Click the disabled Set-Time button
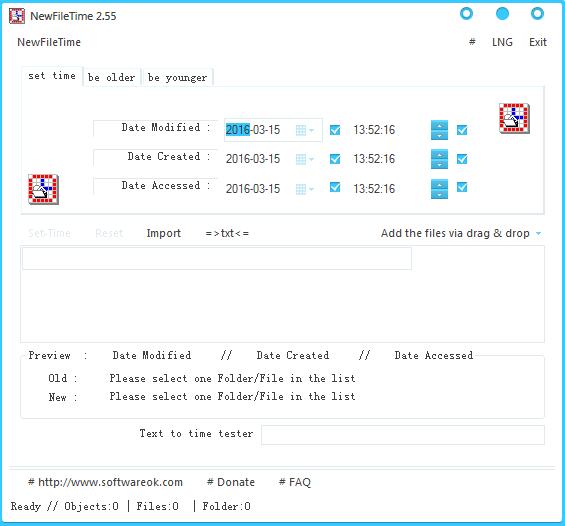The height and width of the screenshot is (526, 565). coord(49,233)
